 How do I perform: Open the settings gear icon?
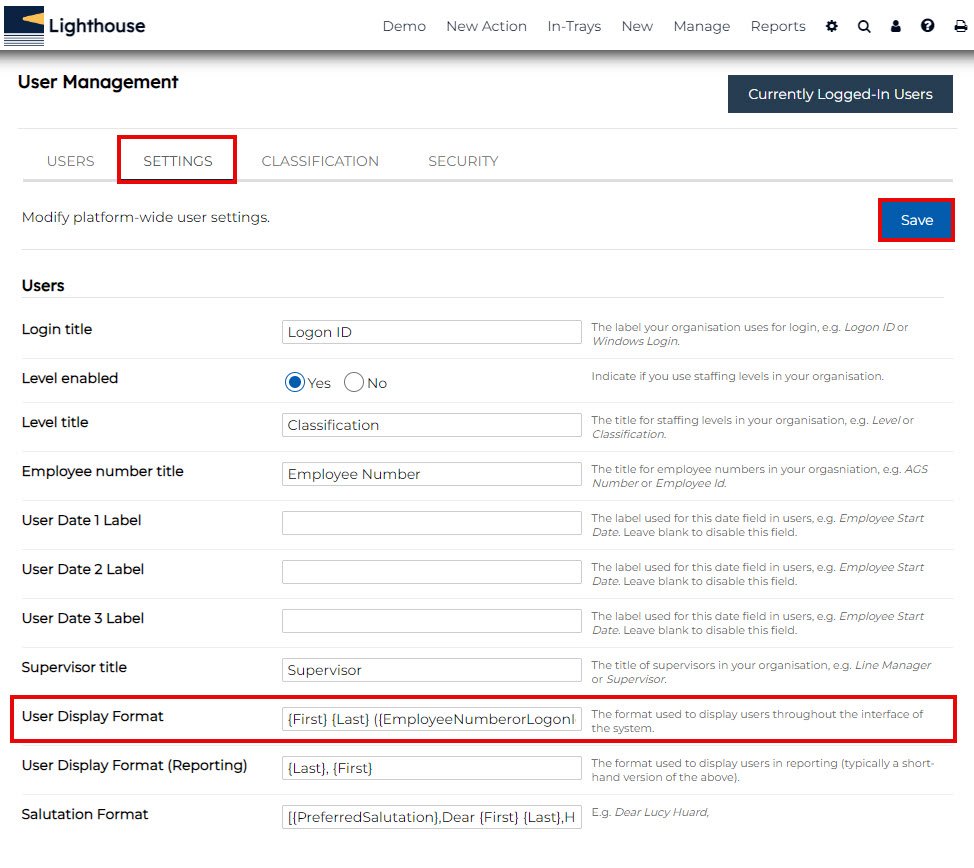[x=832, y=26]
